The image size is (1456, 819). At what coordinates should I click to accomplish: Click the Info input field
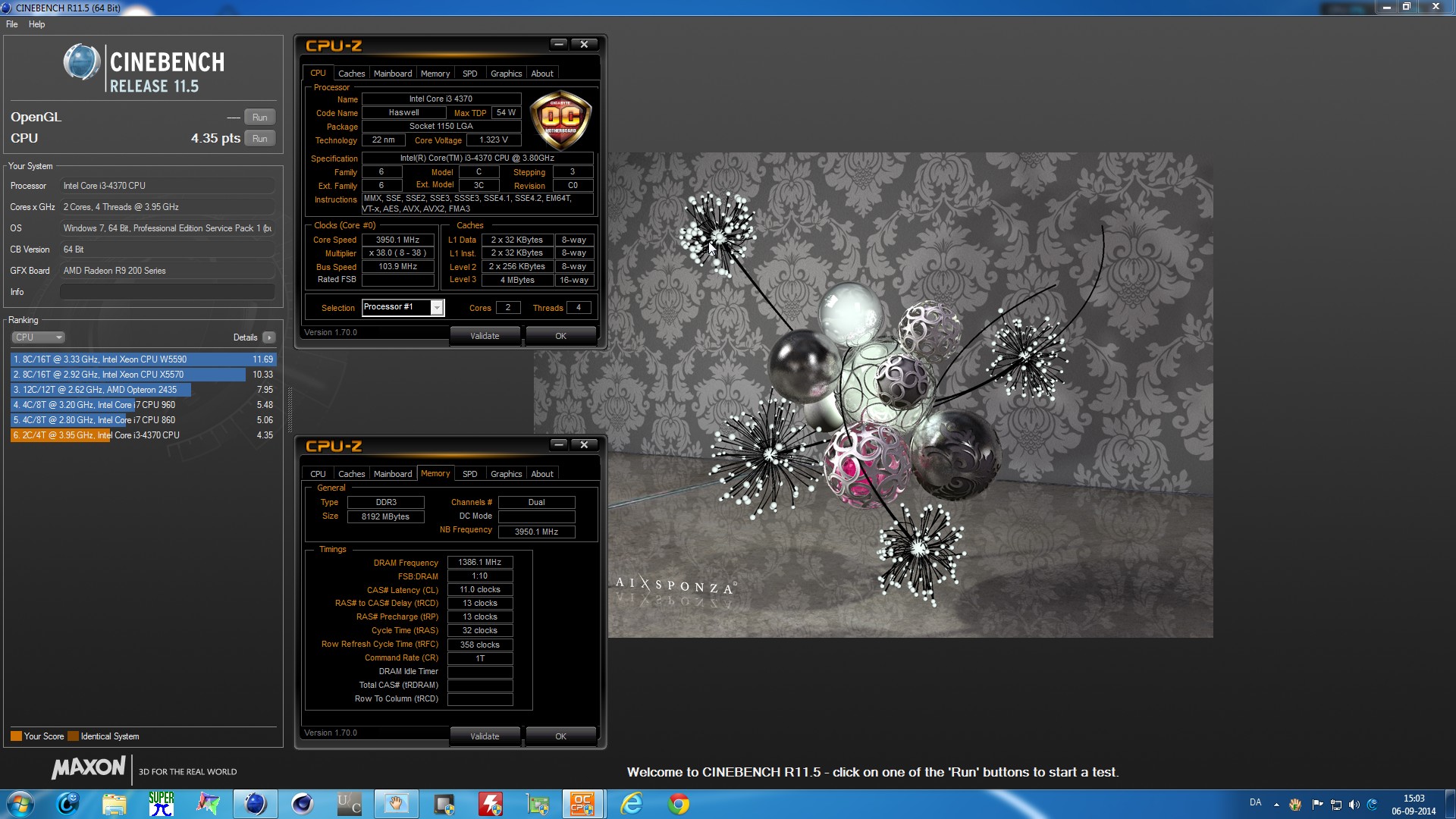coord(168,292)
